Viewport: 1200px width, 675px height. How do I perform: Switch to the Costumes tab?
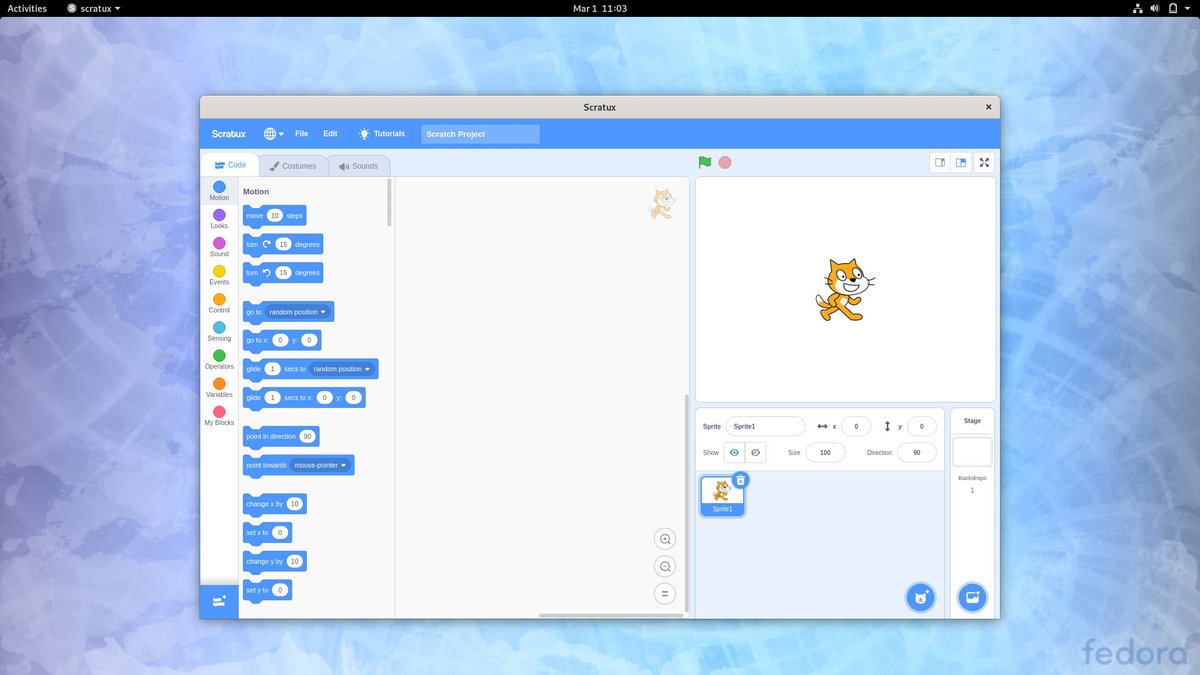point(293,166)
